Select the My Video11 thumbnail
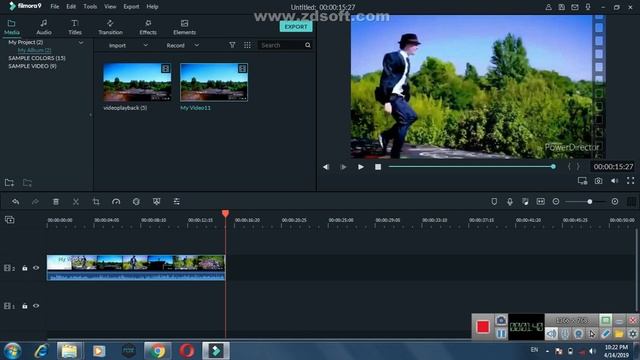This screenshot has height=360, width=640. (x=213, y=82)
